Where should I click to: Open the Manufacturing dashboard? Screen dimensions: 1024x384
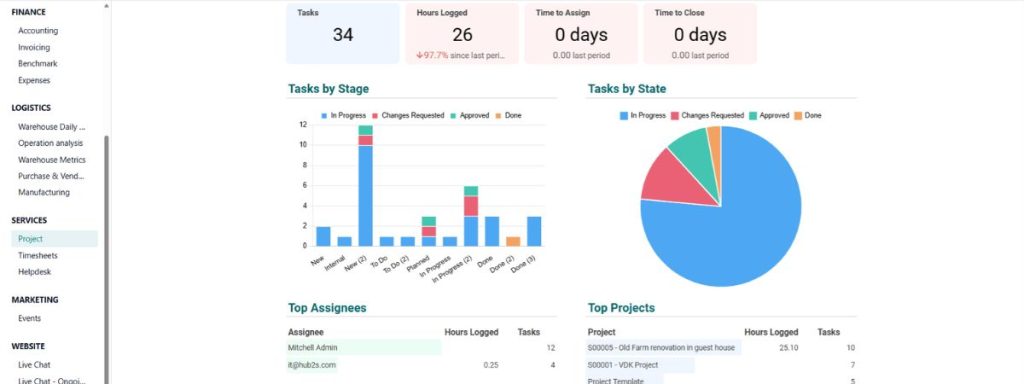point(44,192)
